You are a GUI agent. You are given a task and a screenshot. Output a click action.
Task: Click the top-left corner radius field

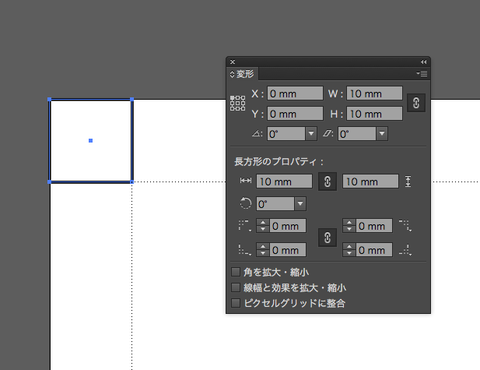pos(288,226)
